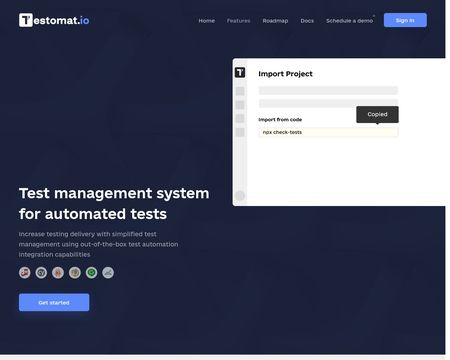Screen dimensions: 450x360
Task: Click the Copied tooltip
Action: [x=377, y=114]
